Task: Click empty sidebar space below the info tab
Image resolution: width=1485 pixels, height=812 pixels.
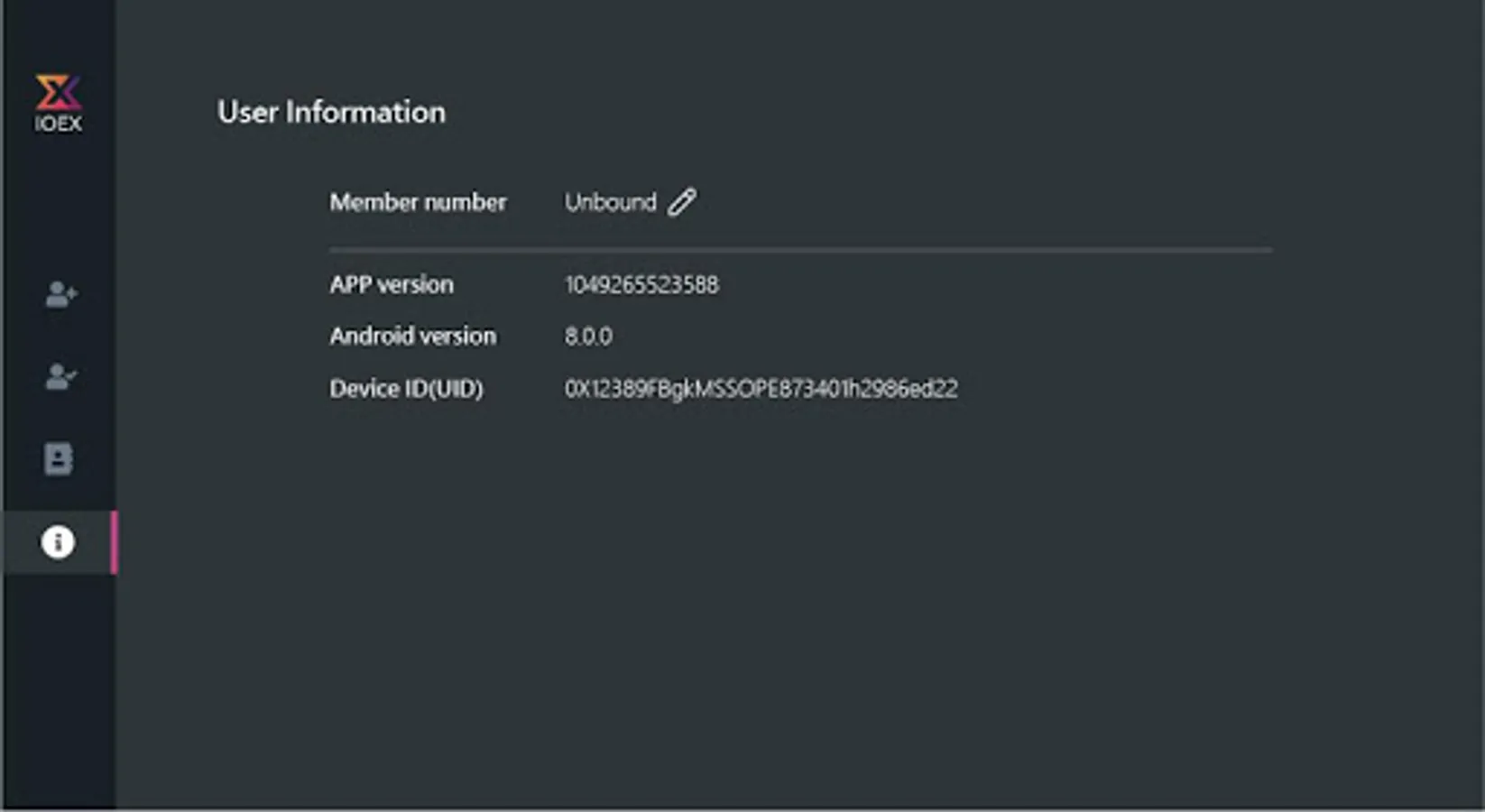Action: (58, 686)
